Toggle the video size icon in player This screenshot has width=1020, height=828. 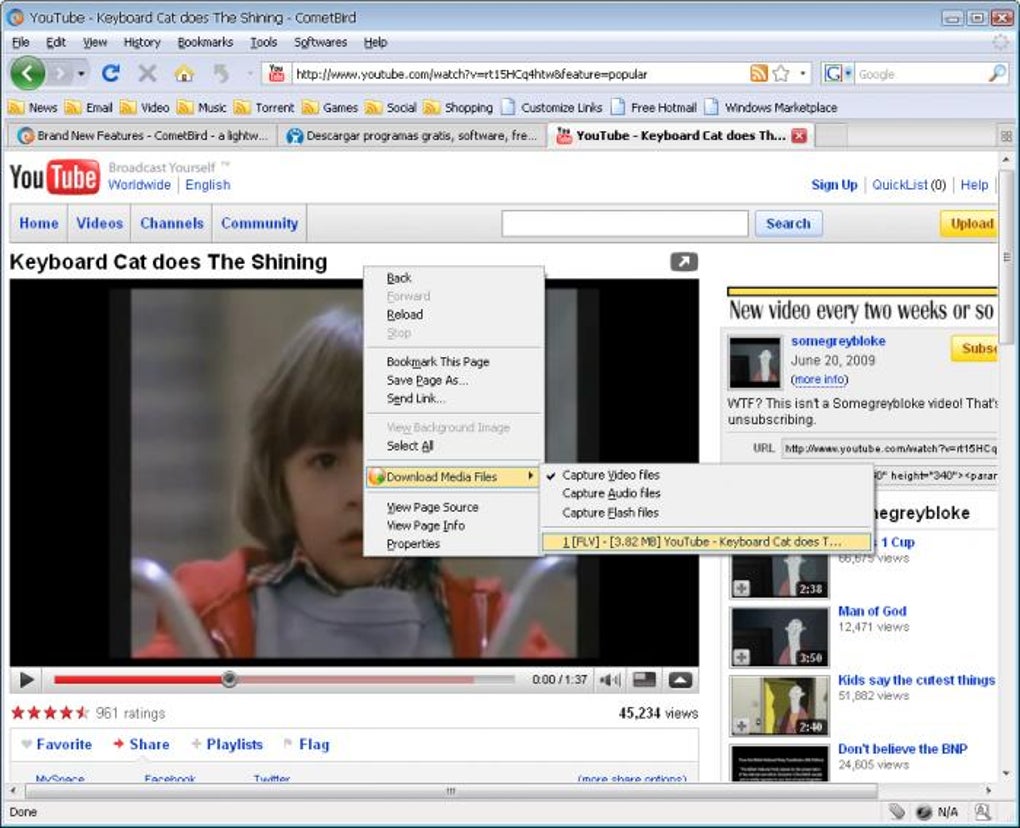click(645, 680)
